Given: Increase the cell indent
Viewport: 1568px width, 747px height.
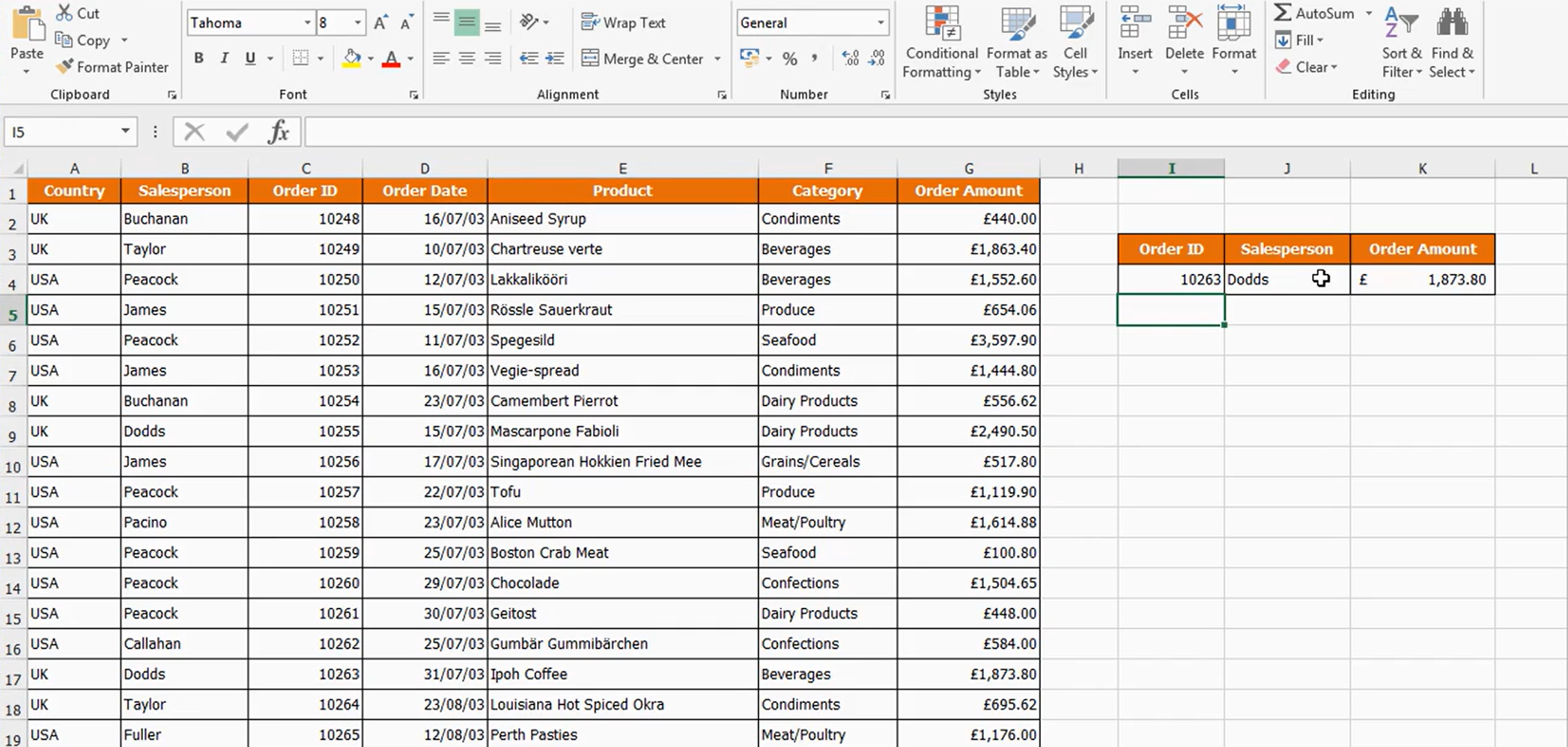Looking at the screenshot, I should tap(555, 58).
